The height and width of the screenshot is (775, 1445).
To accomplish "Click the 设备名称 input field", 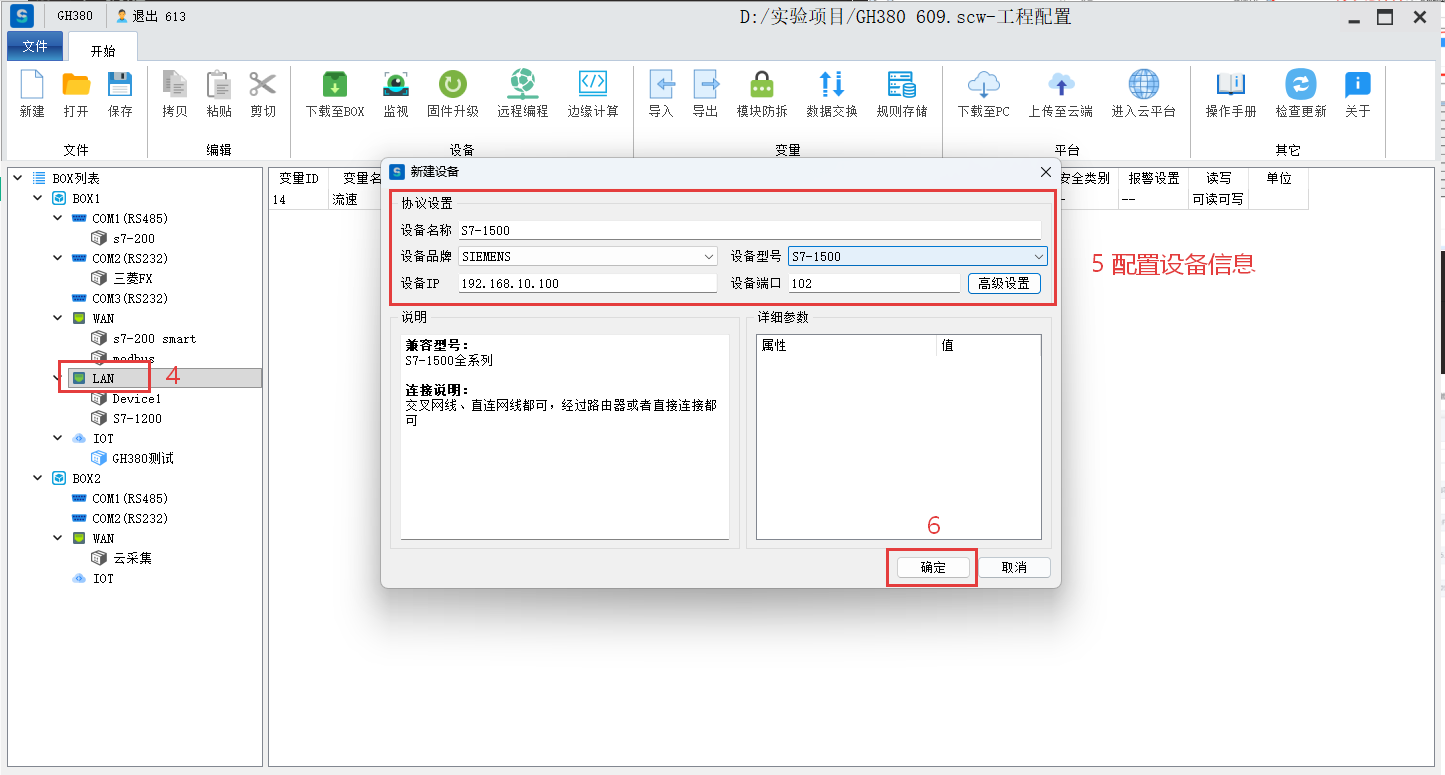I will [750, 230].
